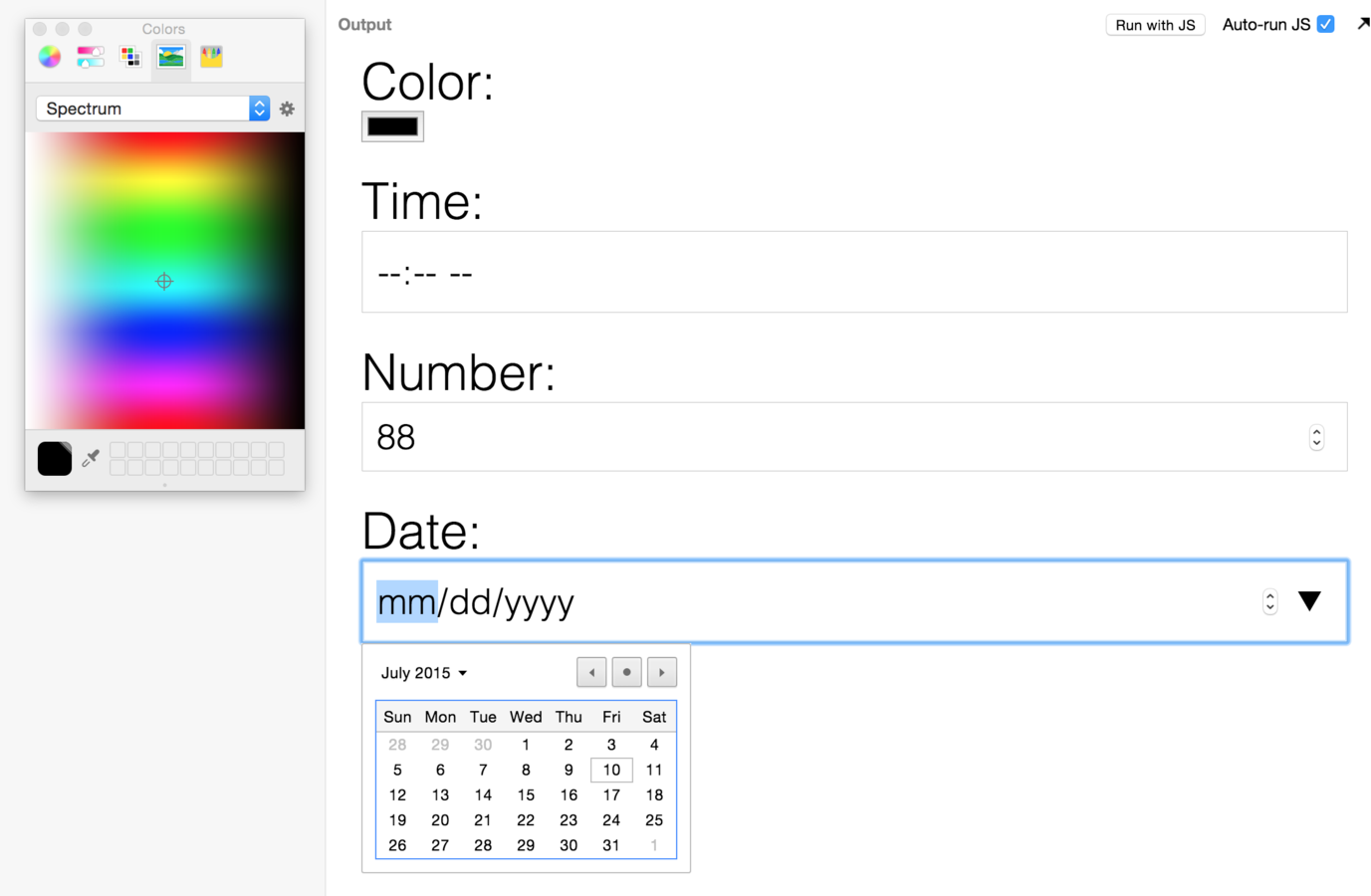Select the mm portion of the date
This screenshot has width=1371, height=896.
406,602
